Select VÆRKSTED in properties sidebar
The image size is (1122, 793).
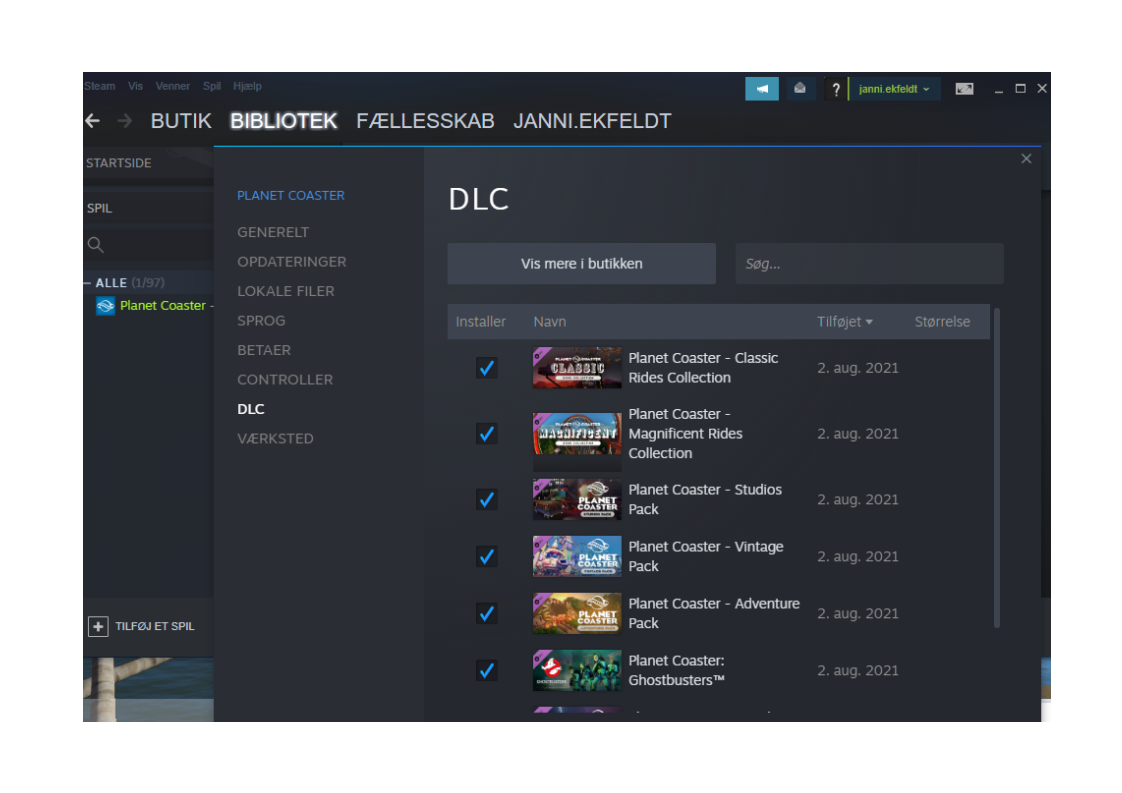(x=275, y=439)
